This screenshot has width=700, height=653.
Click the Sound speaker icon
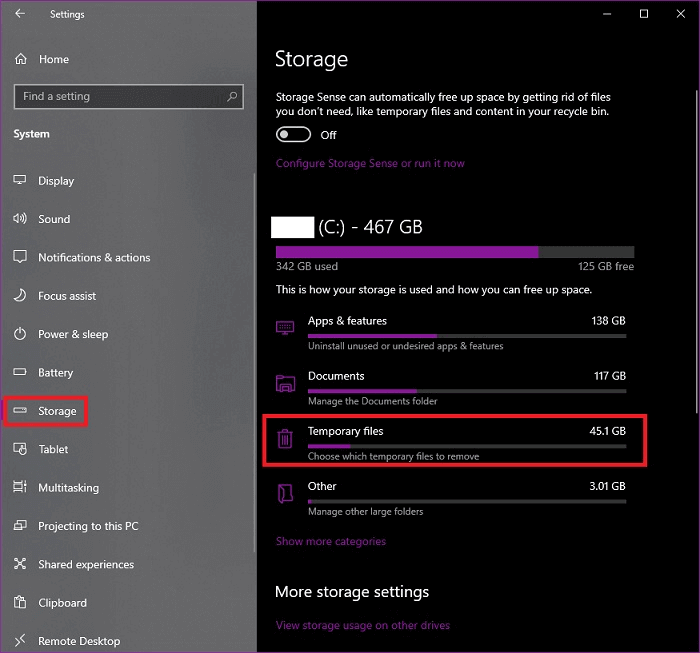click(x=20, y=219)
